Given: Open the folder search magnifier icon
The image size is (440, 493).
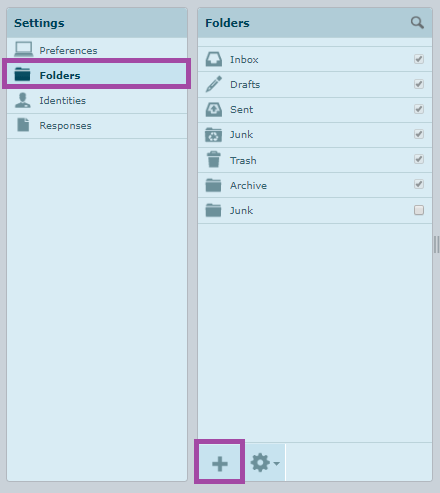Looking at the screenshot, I should [417, 23].
